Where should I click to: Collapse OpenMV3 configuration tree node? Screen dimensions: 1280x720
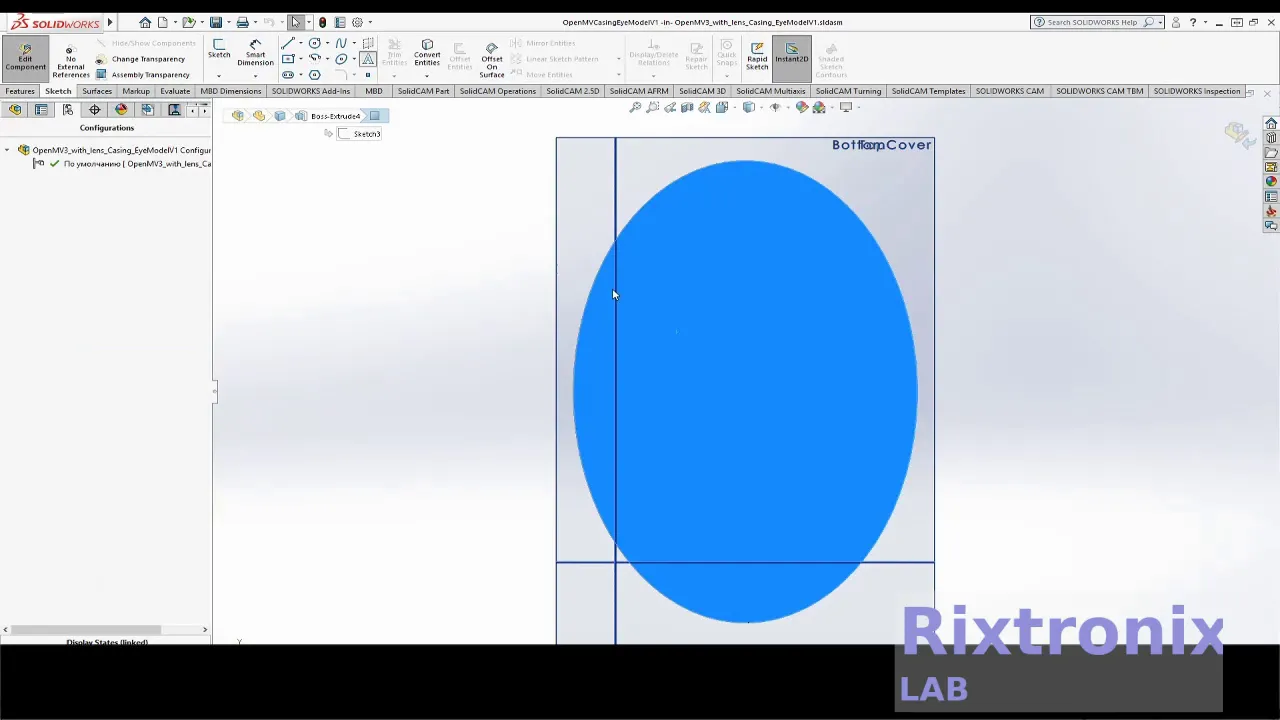tap(7, 150)
